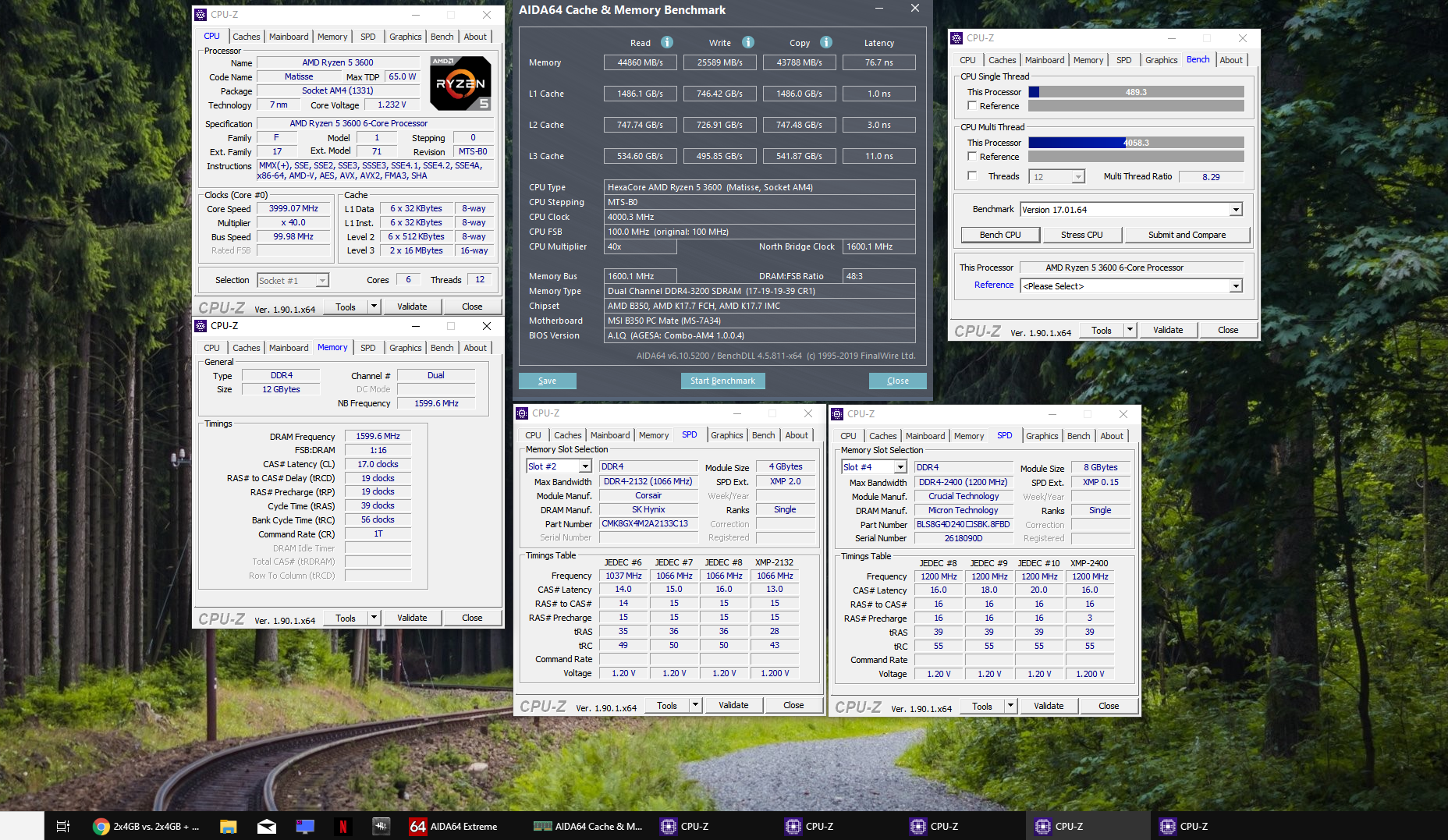The image size is (1448, 840).
Task: Switch to About tab in Slot #2 SPD window
Action: point(797,435)
